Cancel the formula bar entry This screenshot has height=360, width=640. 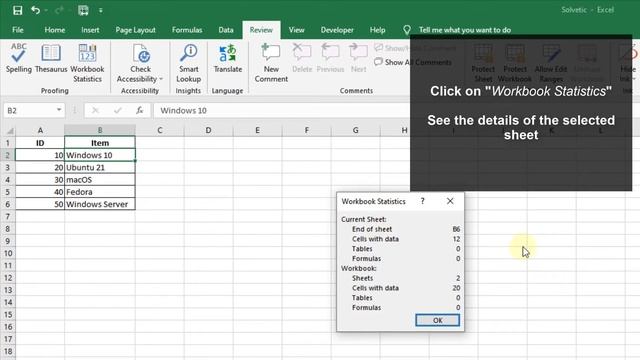pyautogui.click(x=96, y=110)
